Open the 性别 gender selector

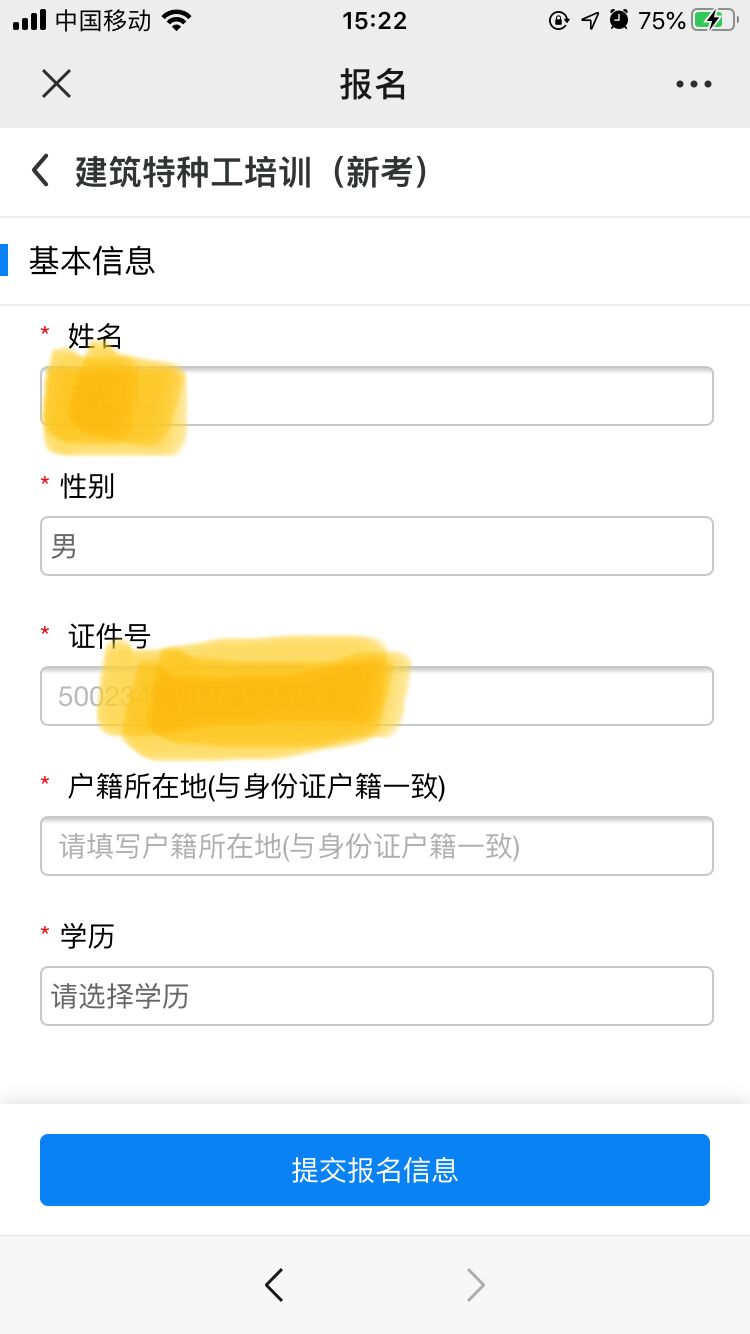376,546
